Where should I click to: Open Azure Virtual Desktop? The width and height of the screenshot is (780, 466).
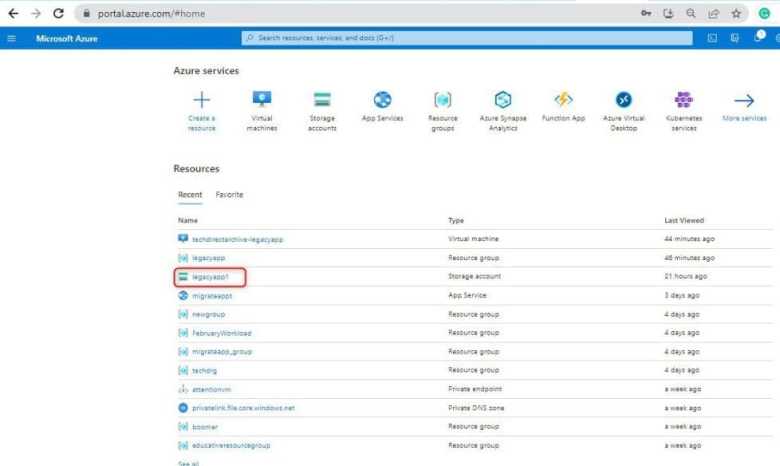point(623,111)
